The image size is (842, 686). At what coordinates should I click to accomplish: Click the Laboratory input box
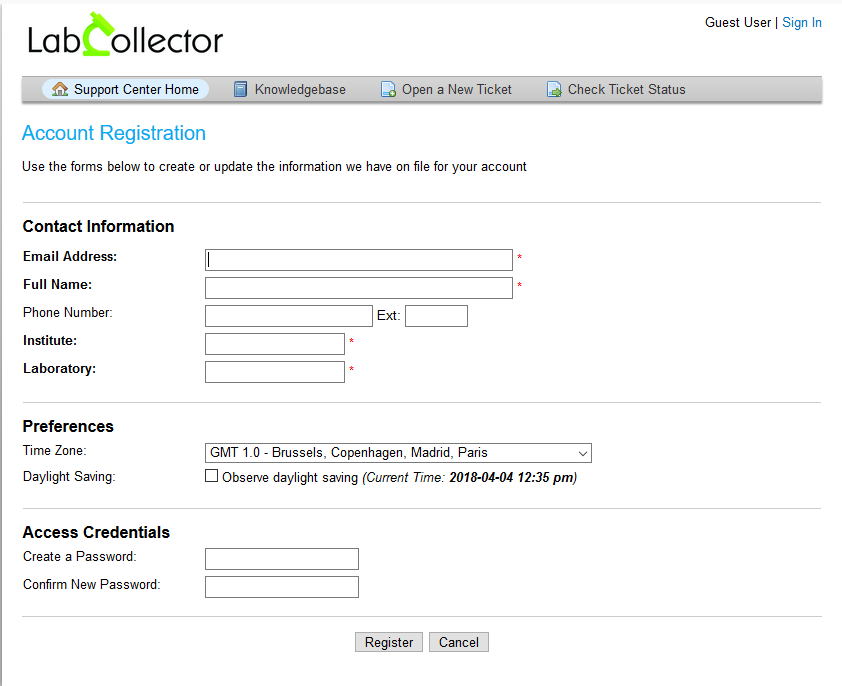tap(275, 372)
